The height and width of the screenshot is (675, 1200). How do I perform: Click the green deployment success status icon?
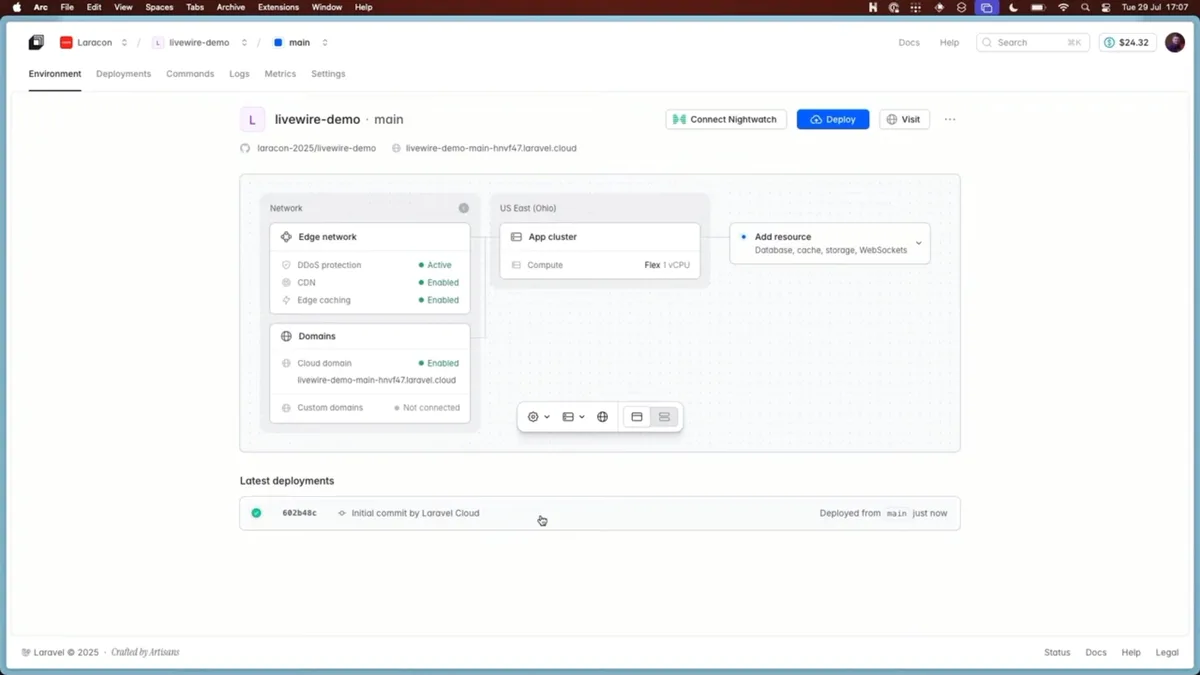point(256,513)
